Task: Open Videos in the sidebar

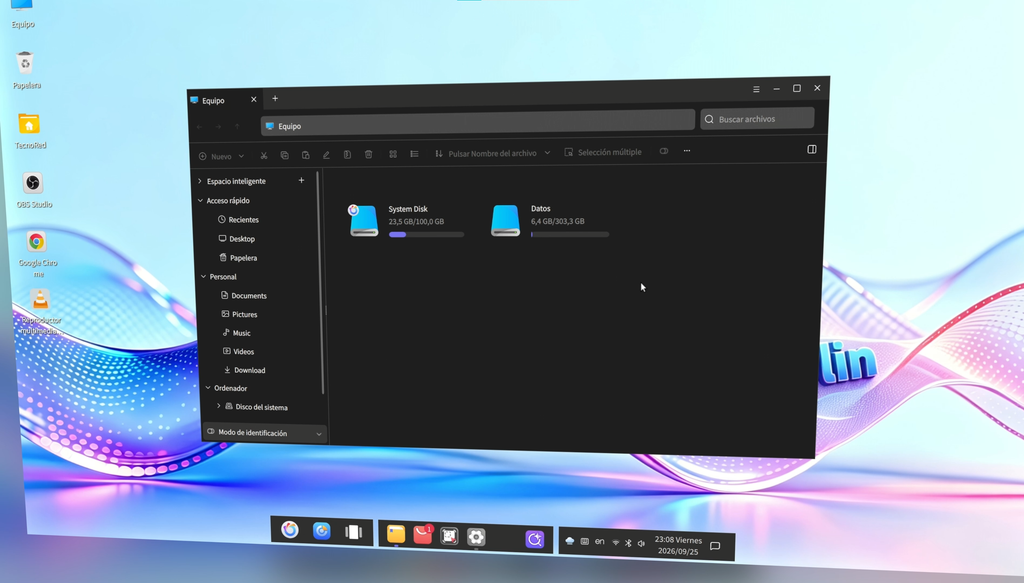Action: 239,351
